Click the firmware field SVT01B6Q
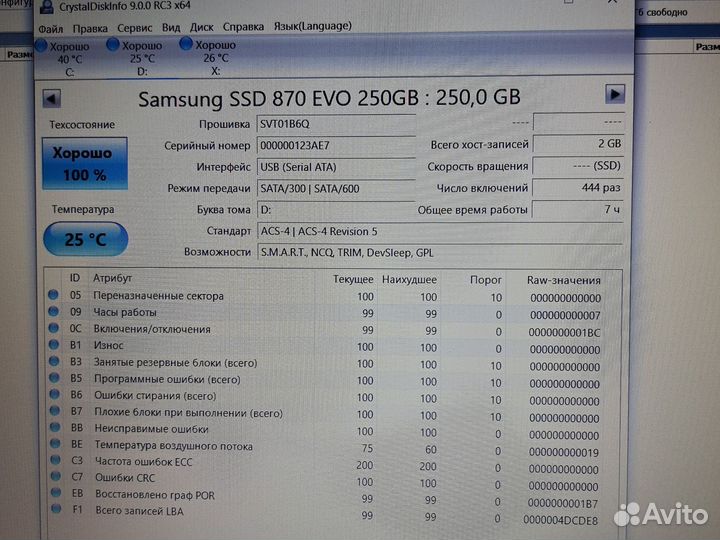Screen dimensions: 720x540 (x=336, y=124)
